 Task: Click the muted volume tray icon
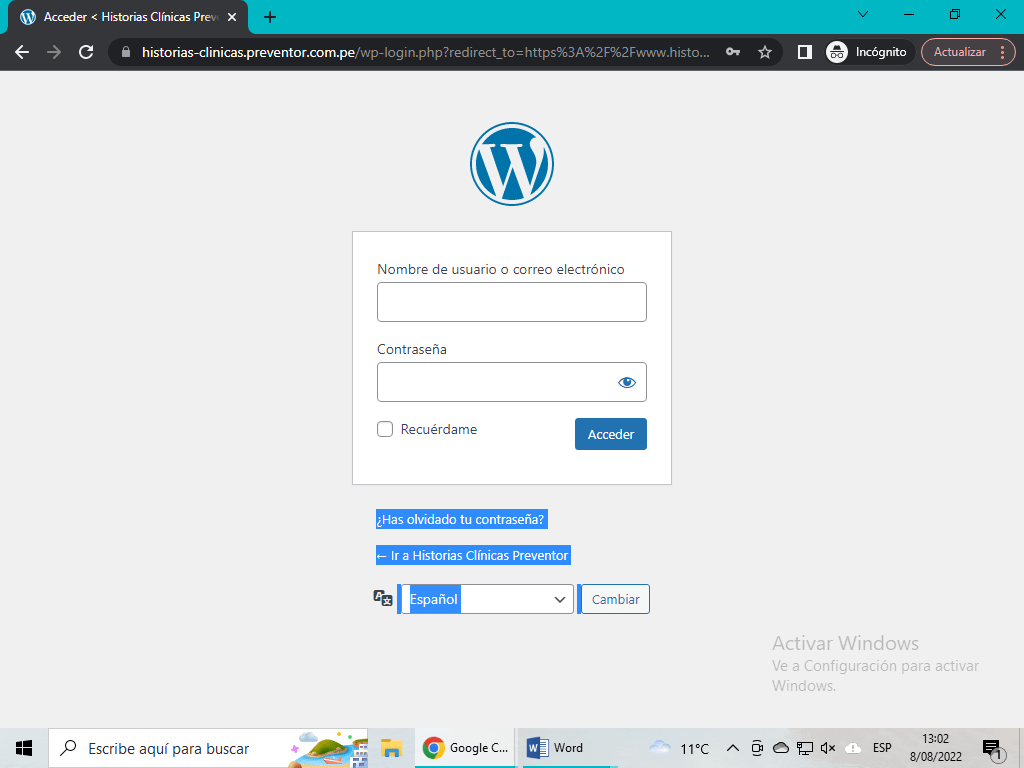(x=828, y=748)
